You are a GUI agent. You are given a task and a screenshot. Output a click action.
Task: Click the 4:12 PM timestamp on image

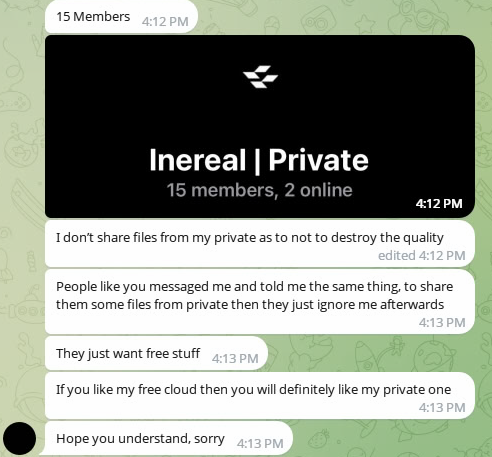point(439,204)
